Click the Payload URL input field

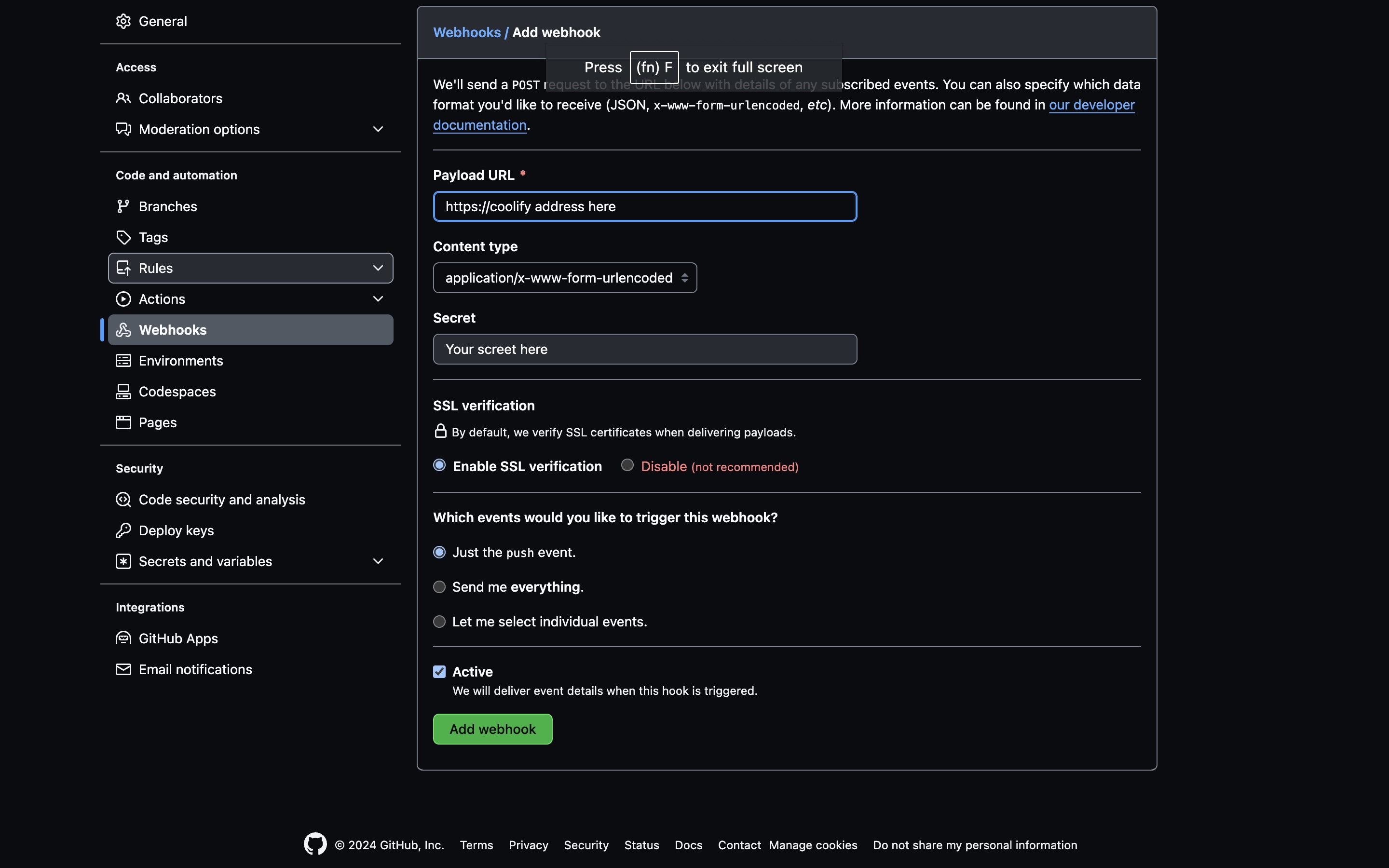(644, 207)
